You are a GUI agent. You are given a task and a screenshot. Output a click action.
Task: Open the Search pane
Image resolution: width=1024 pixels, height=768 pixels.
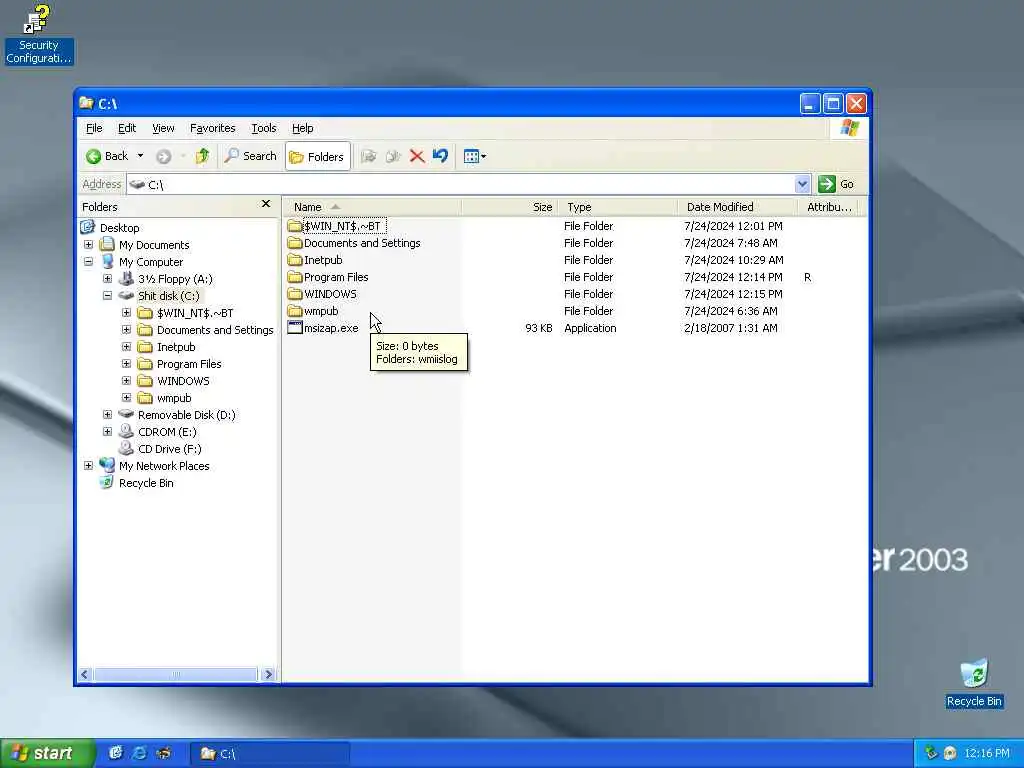[251, 156]
